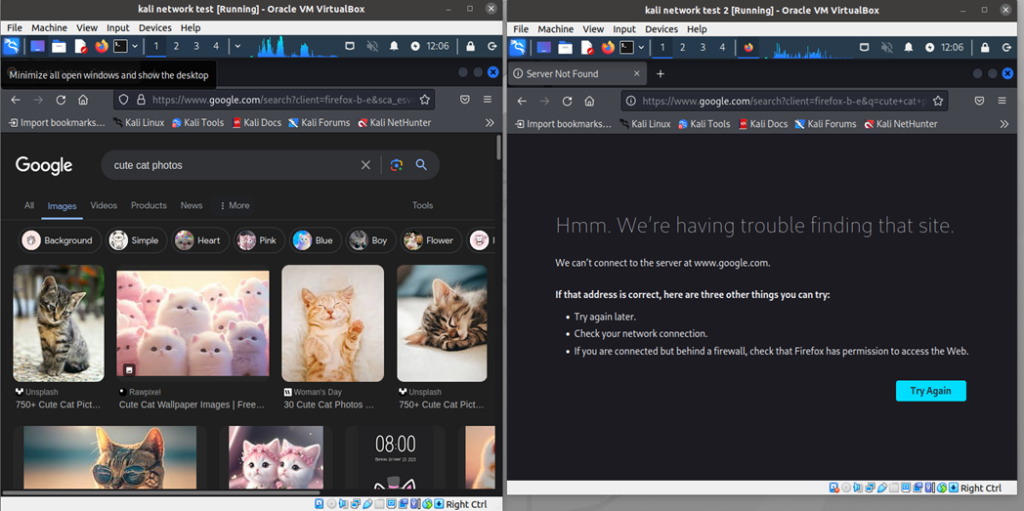1024x511 pixels.
Task: Open the Woman's Day sleeping kitten thumbnail
Action: click(332, 322)
